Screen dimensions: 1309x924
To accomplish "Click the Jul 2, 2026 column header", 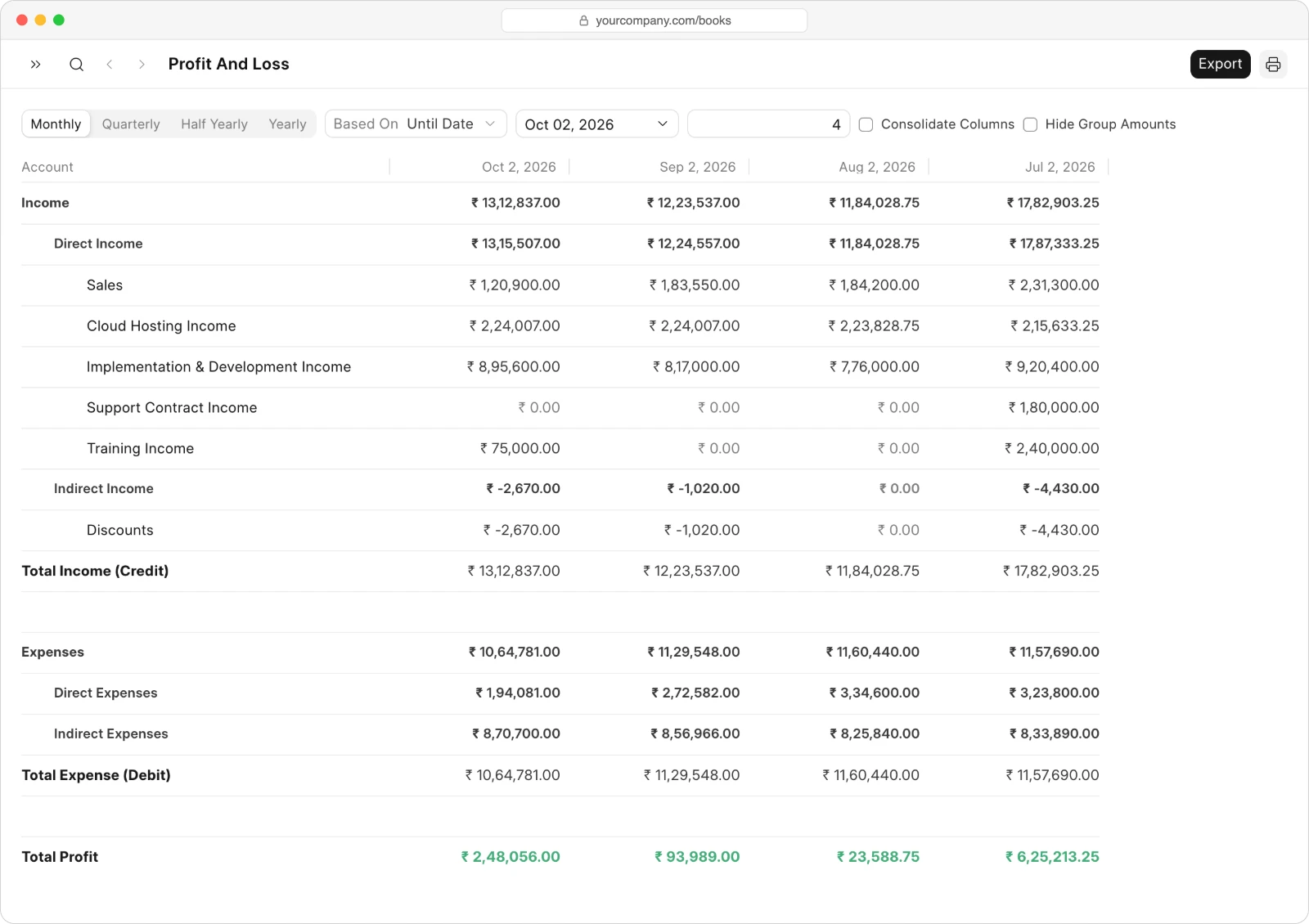I will (x=1060, y=167).
